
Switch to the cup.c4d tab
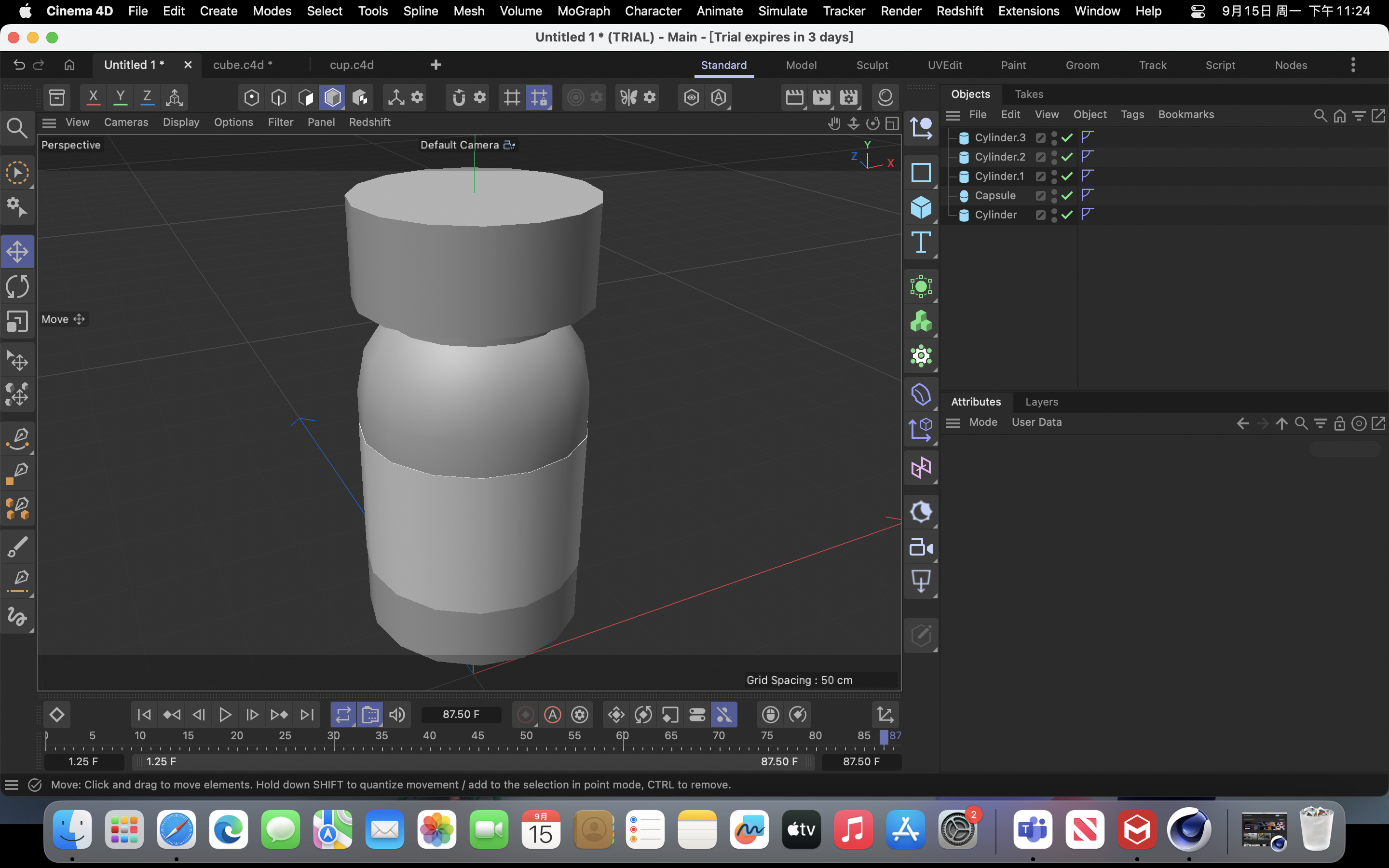click(351, 64)
